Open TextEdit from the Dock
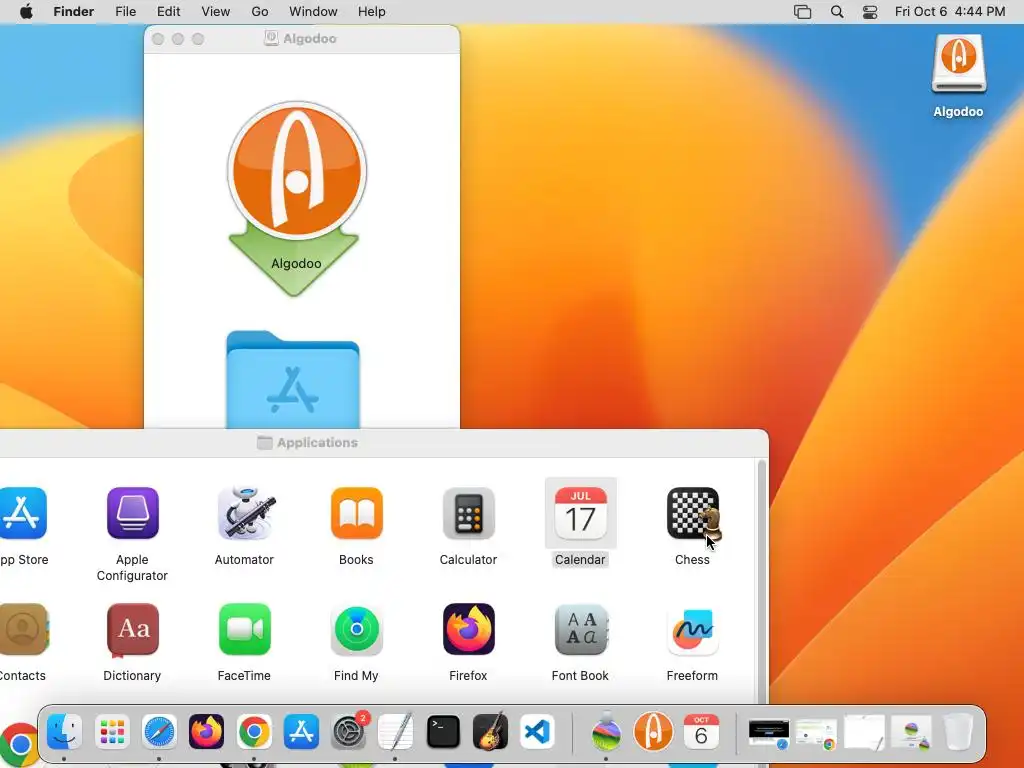1024x768 pixels. [396, 731]
